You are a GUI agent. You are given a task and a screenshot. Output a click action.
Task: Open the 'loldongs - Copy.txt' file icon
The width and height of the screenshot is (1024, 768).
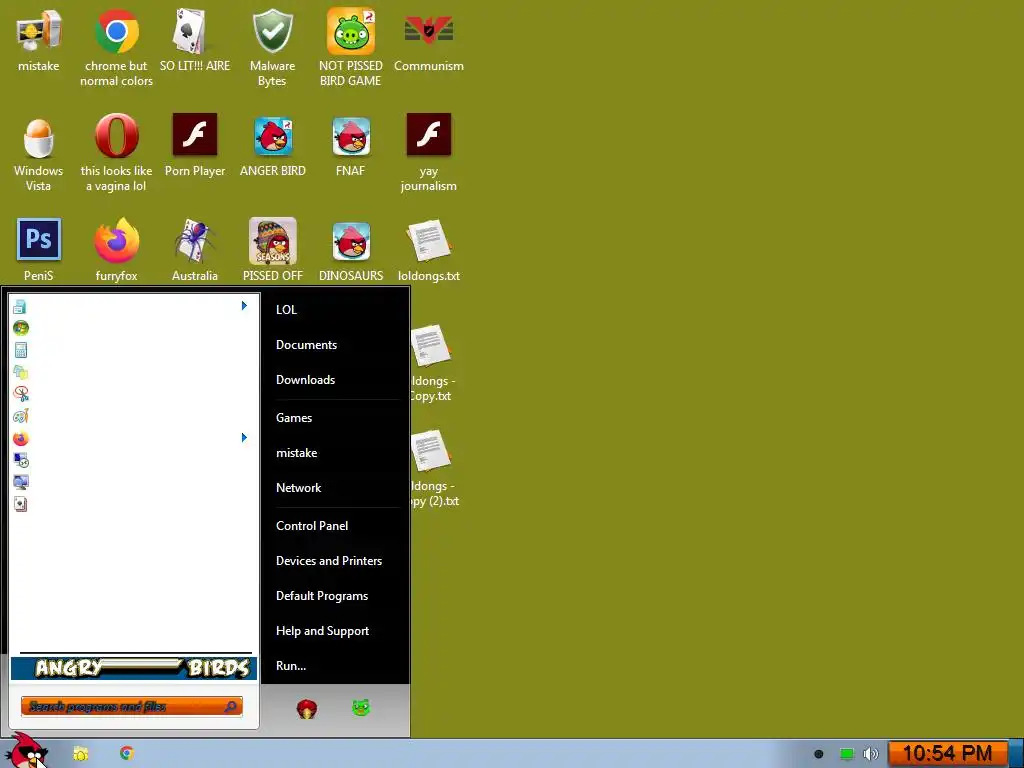pyautogui.click(x=431, y=363)
